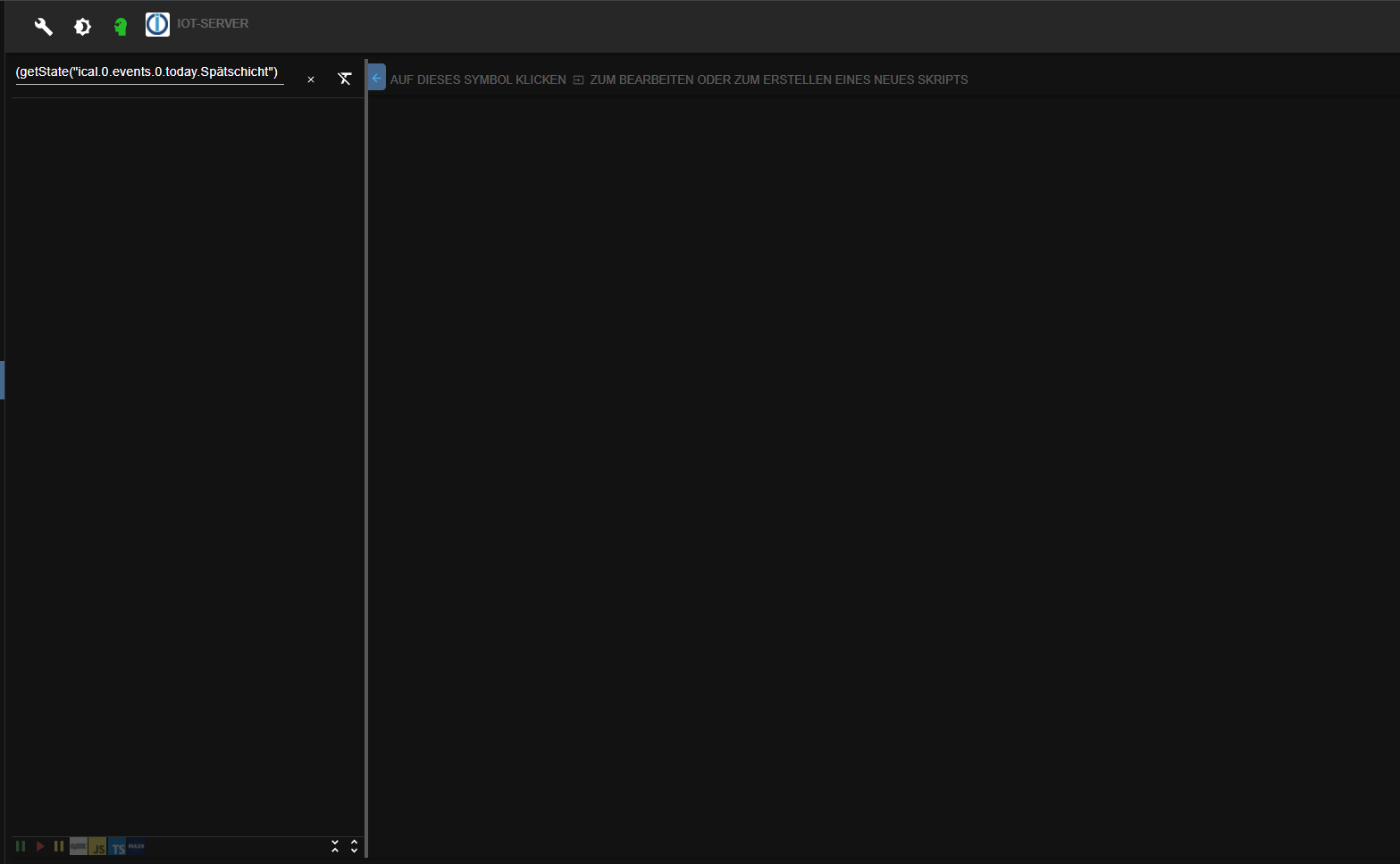Screen dimensions: 1400x864
Task: Toggle the dark/light theme icon
Action: click(82, 27)
